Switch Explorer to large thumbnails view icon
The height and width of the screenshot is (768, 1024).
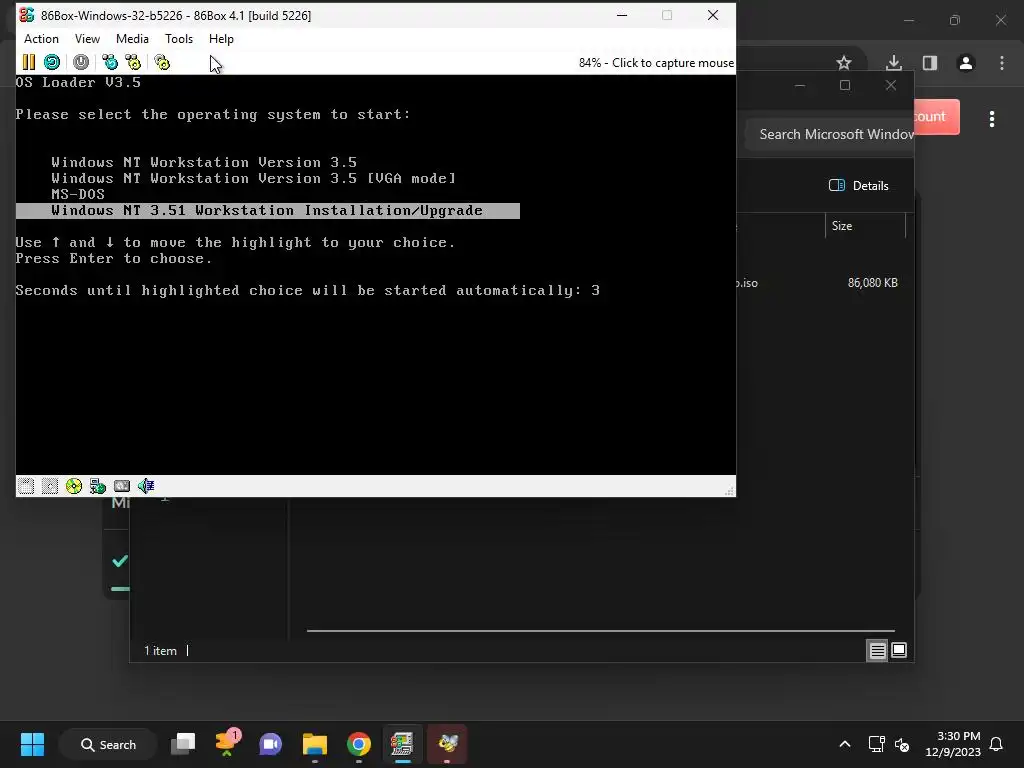[x=899, y=650]
